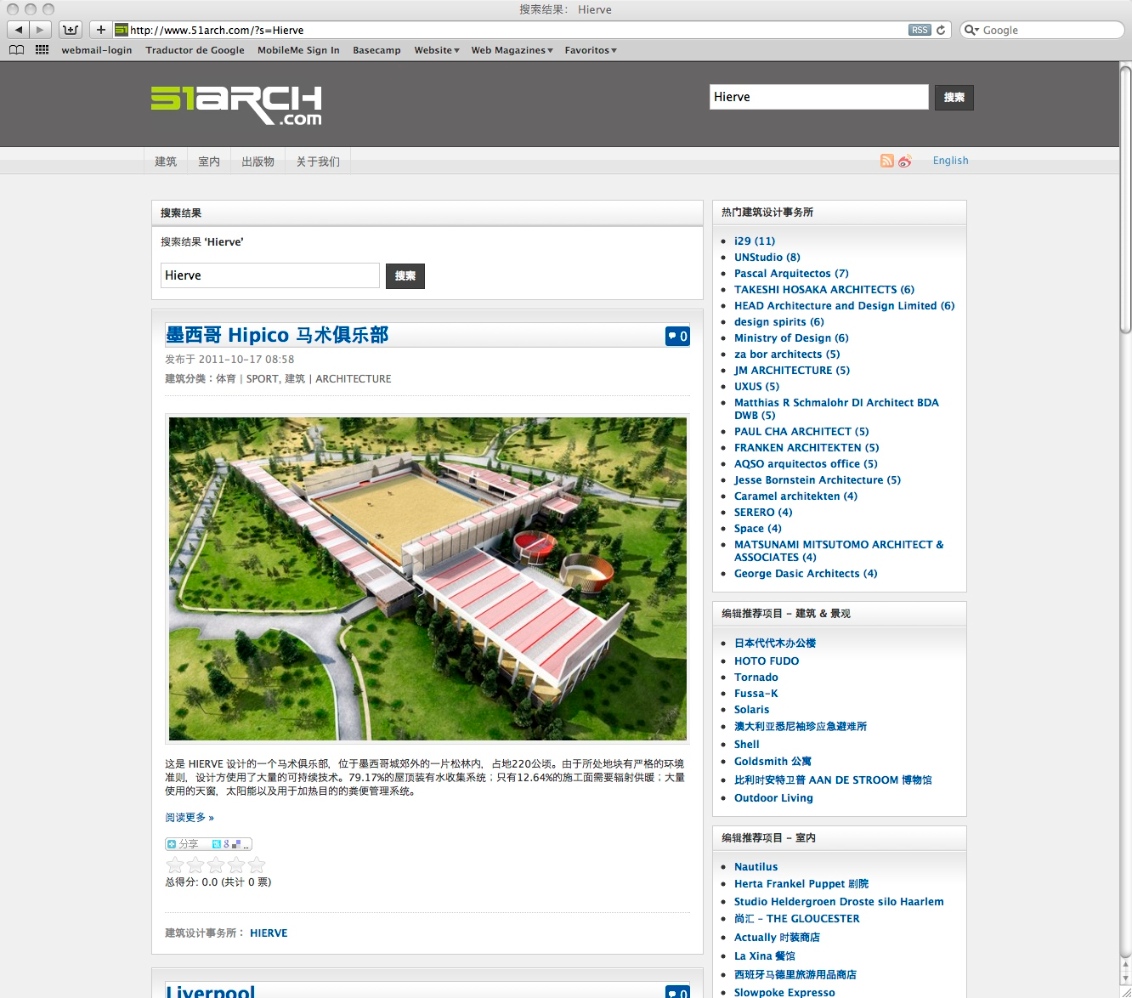The height and width of the screenshot is (998, 1132).
Task: Open Basecamp bookmark
Action: pyautogui.click(x=376, y=50)
